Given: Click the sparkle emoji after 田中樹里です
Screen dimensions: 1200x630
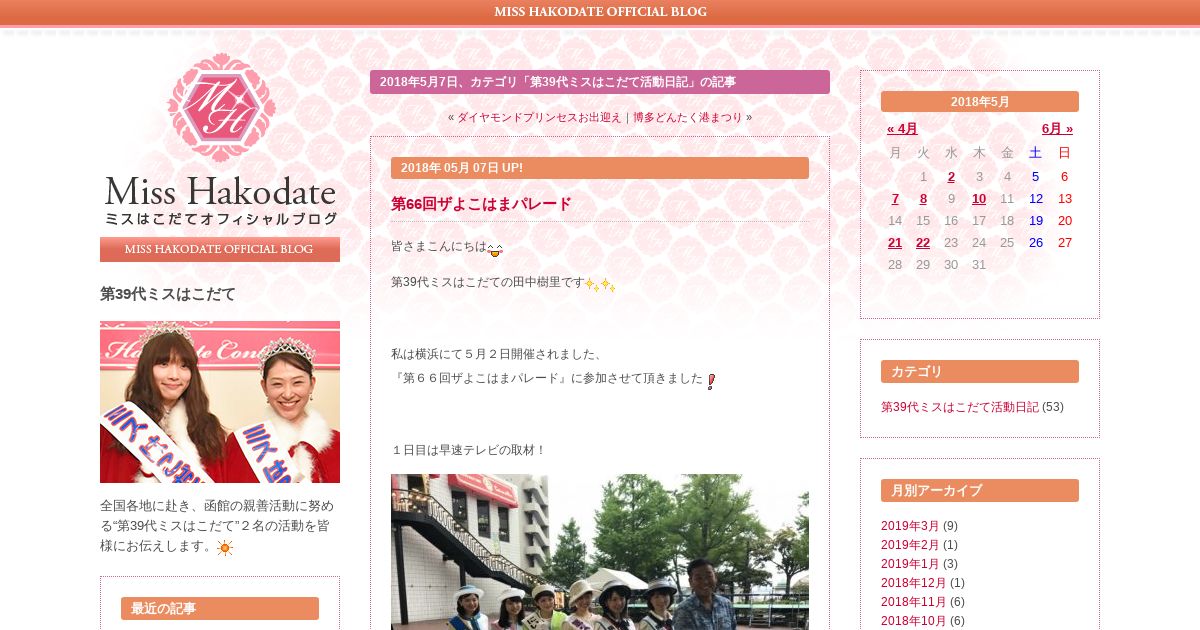Looking at the screenshot, I should point(600,284).
